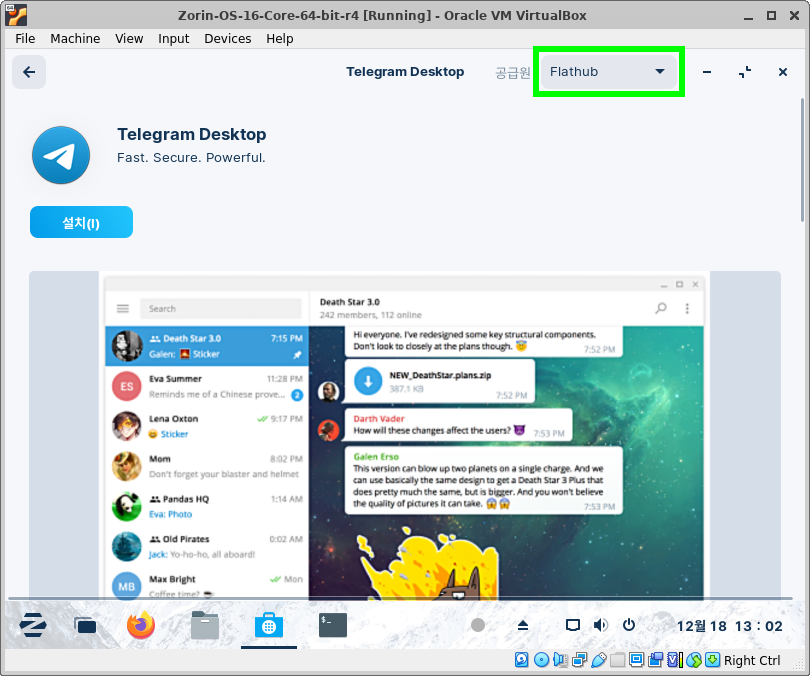This screenshot has height=676, width=810.
Task: Click the gray circle tray indicator
Action: coord(478,625)
